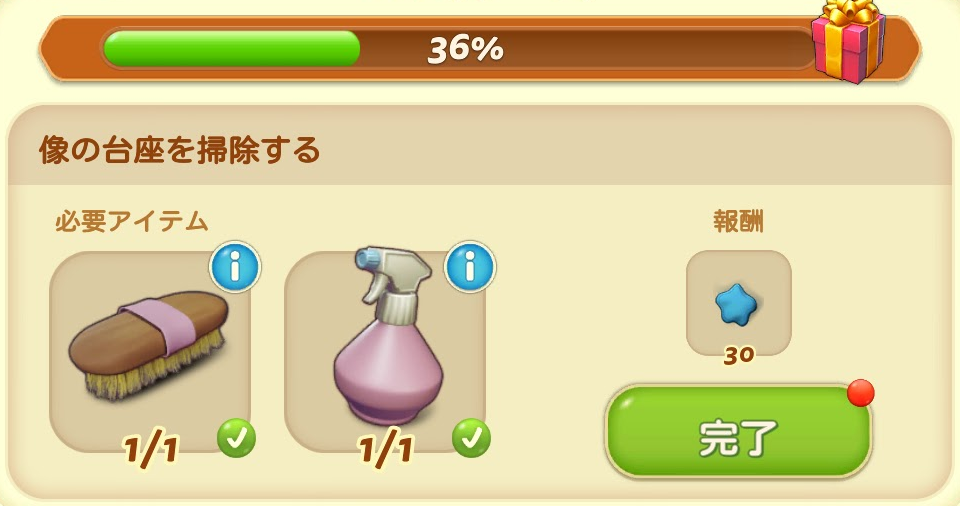The width and height of the screenshot is (960, 506).
Task: Click the green checkmark under the spray bottle
Action: tap(471, 438)
